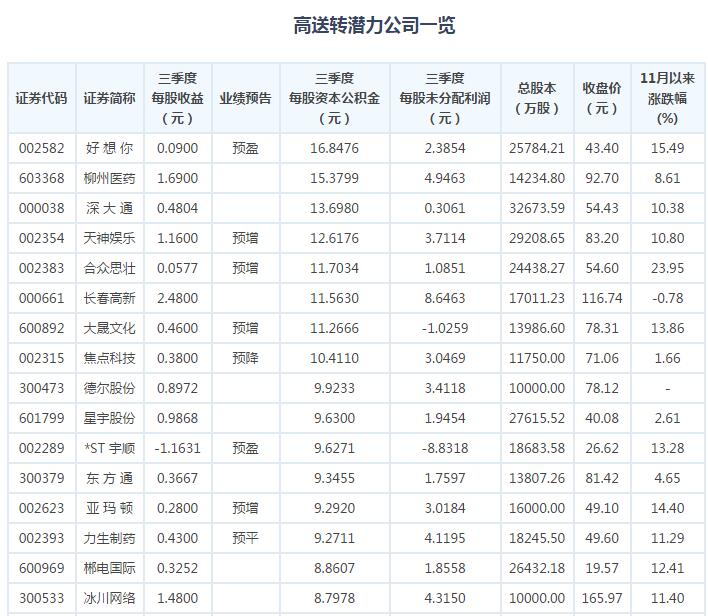The height and width of the screenshot is (616, 708).
Task: Click the 收盘价(元) column header
Action: 602,98
